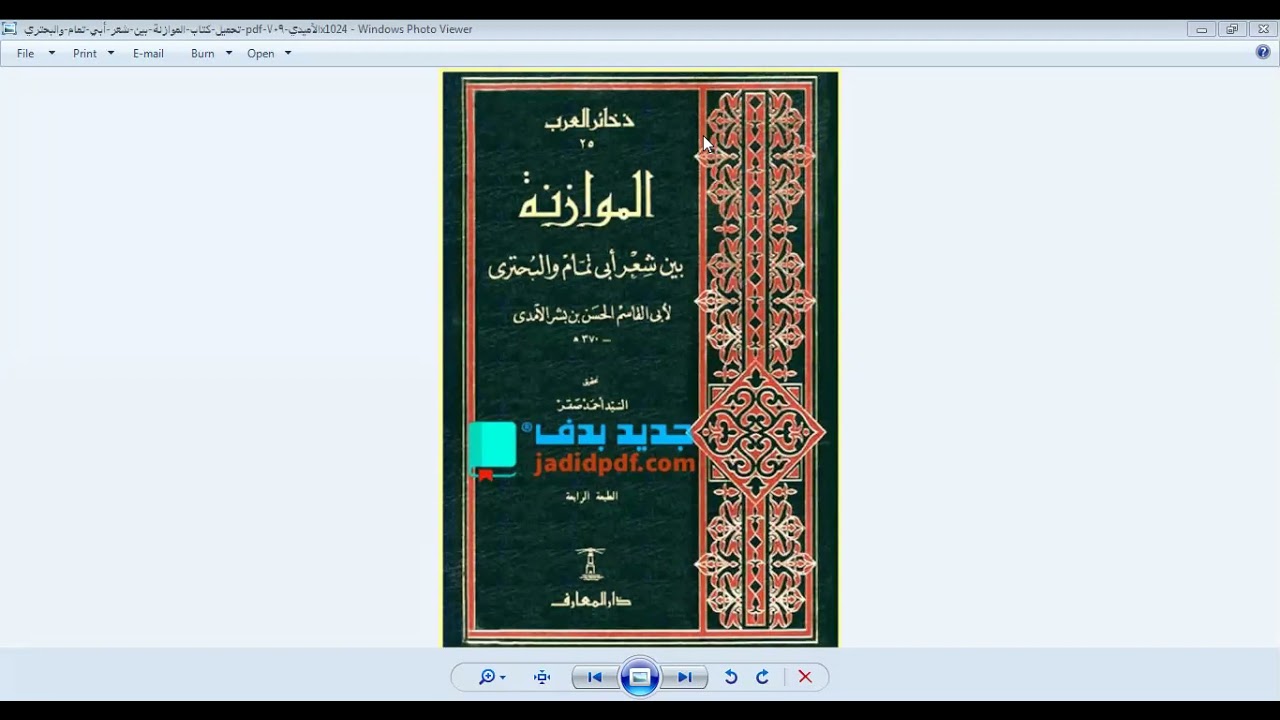Restore down the Photo Viewer window
The image size is (1280, 720).
click(1232, 29)
